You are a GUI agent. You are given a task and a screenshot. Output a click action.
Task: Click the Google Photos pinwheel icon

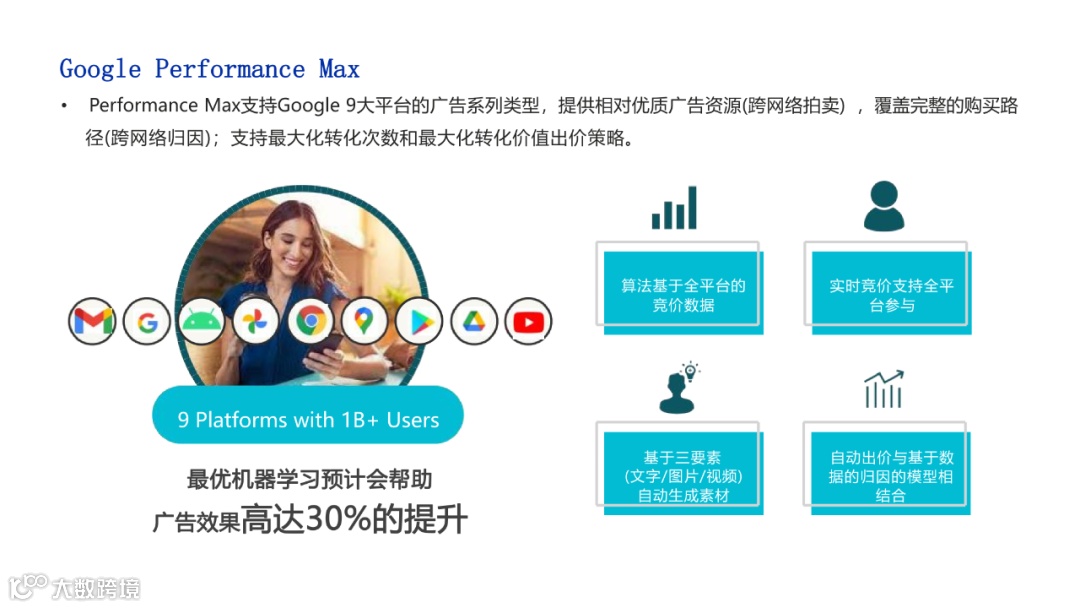pyautogui.click(x=256, y=322)
